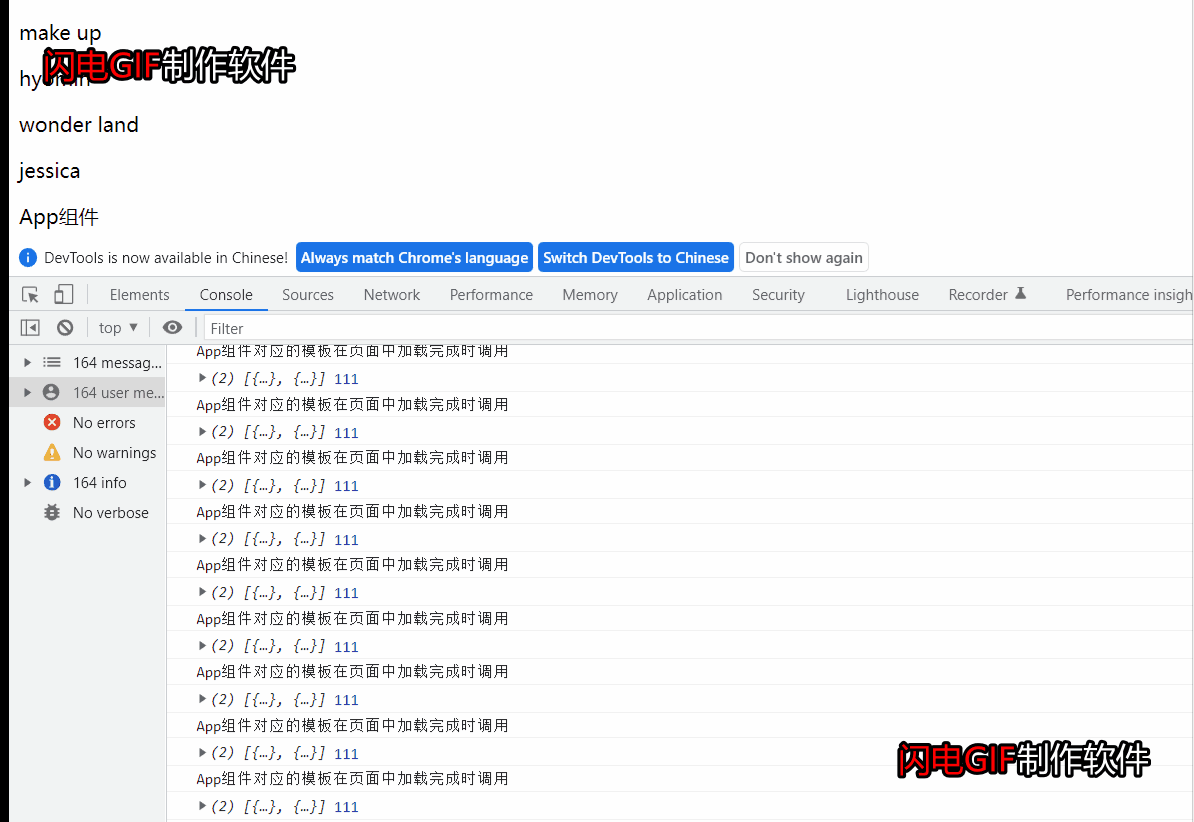The width and height of the screenshot is (1194, 822).
Task: Open the Sources tab
Action: 308,295
